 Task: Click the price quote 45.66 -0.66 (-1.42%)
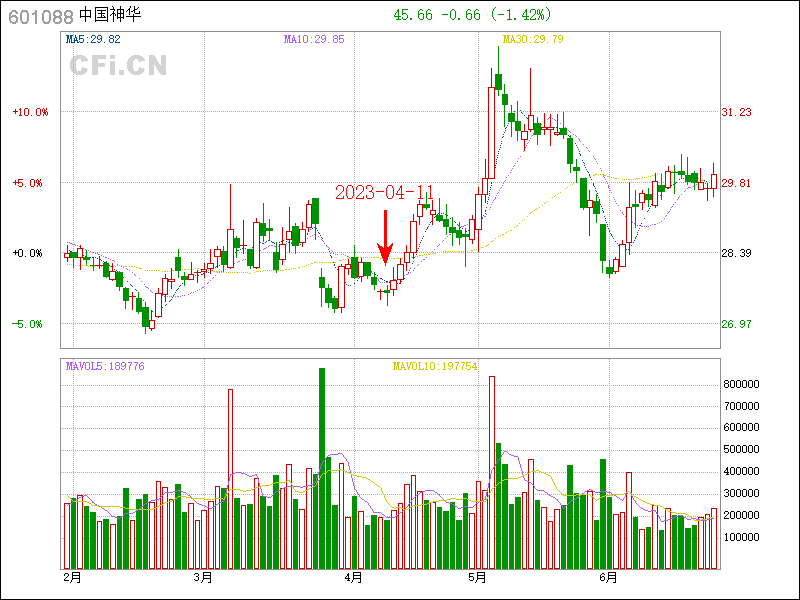472,15
